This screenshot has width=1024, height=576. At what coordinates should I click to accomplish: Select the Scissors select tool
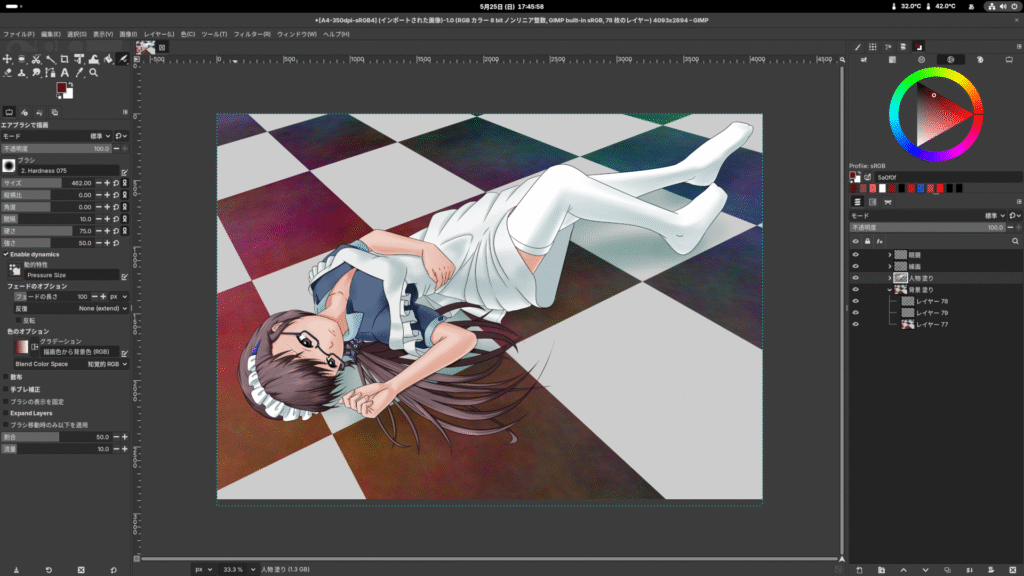point(36,59)
